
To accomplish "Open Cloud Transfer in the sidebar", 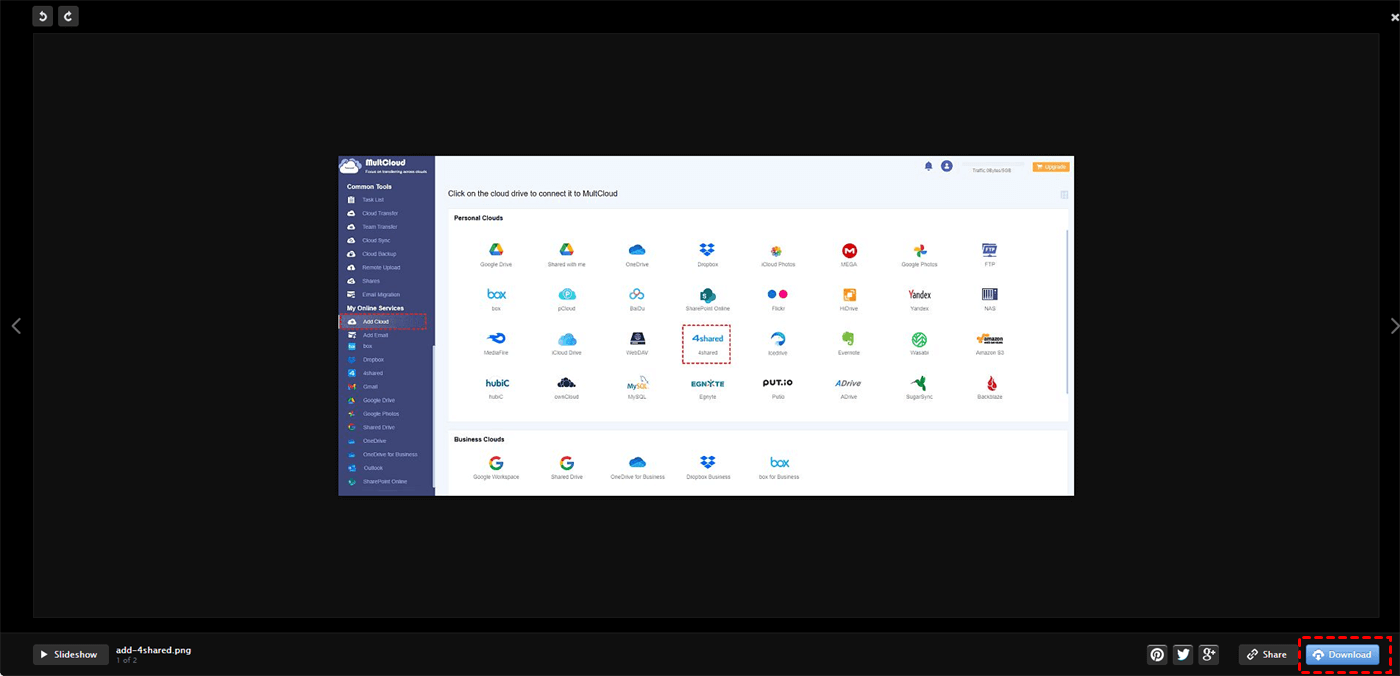I will (379, 213).
